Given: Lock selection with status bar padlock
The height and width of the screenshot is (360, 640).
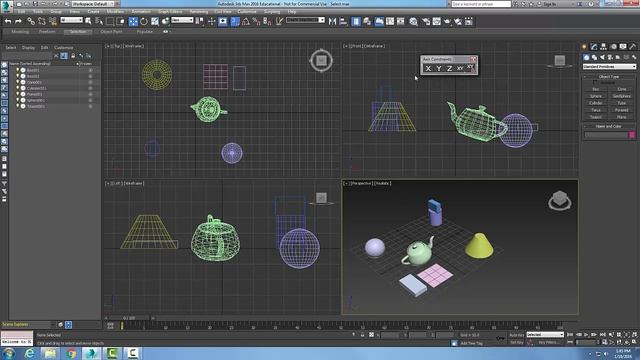Looking at the screenshot, I should pos(362,335).
